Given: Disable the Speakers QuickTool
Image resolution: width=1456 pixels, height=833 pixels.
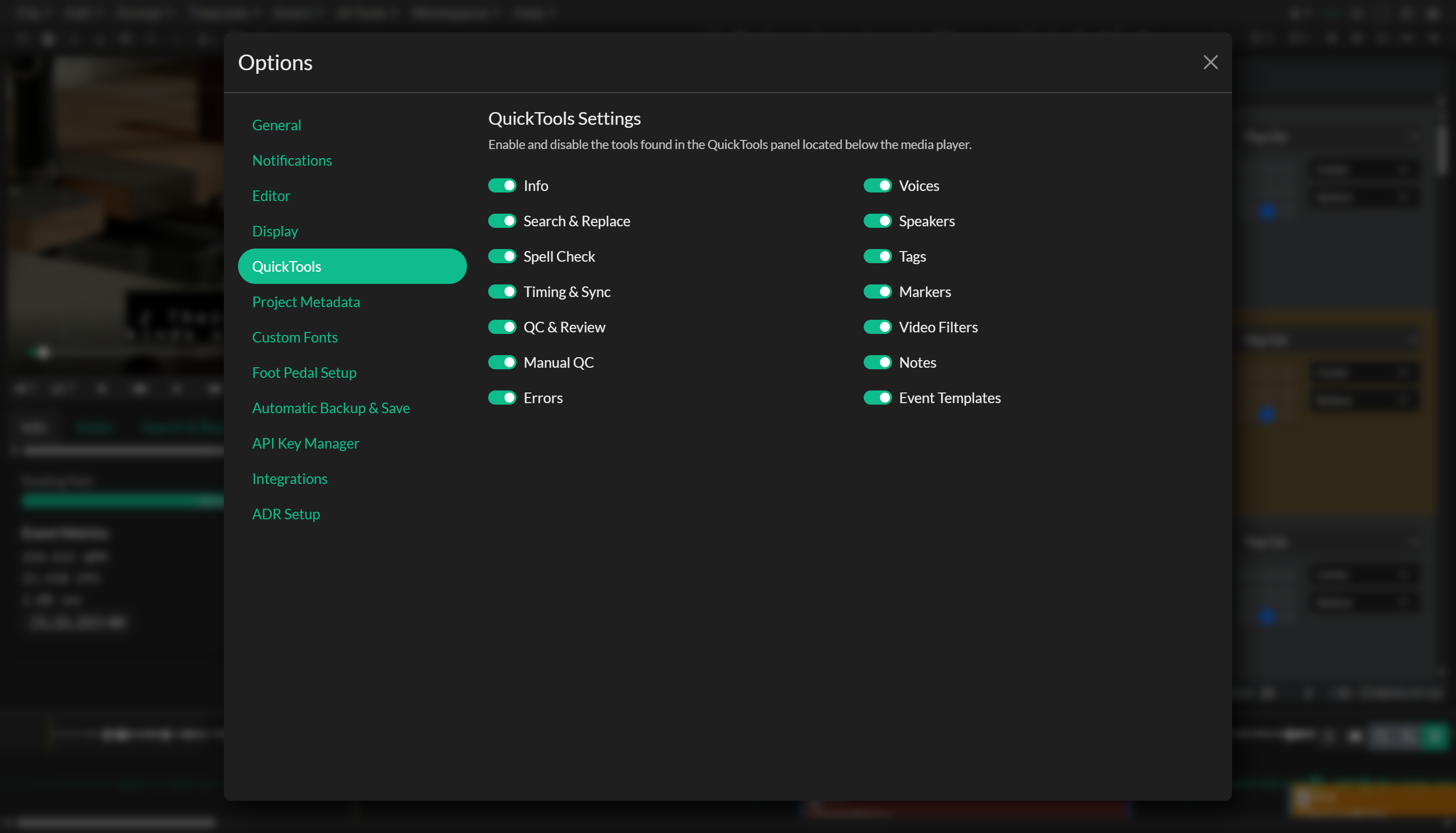Looking at the screenshot, I should pos(877,221).
